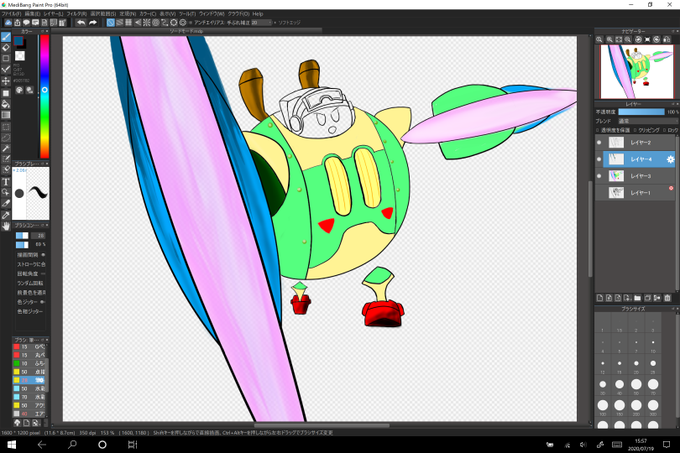680x453 pixels.
Task: Open the レイヤー menu
Action: click(x=53, y=14)
